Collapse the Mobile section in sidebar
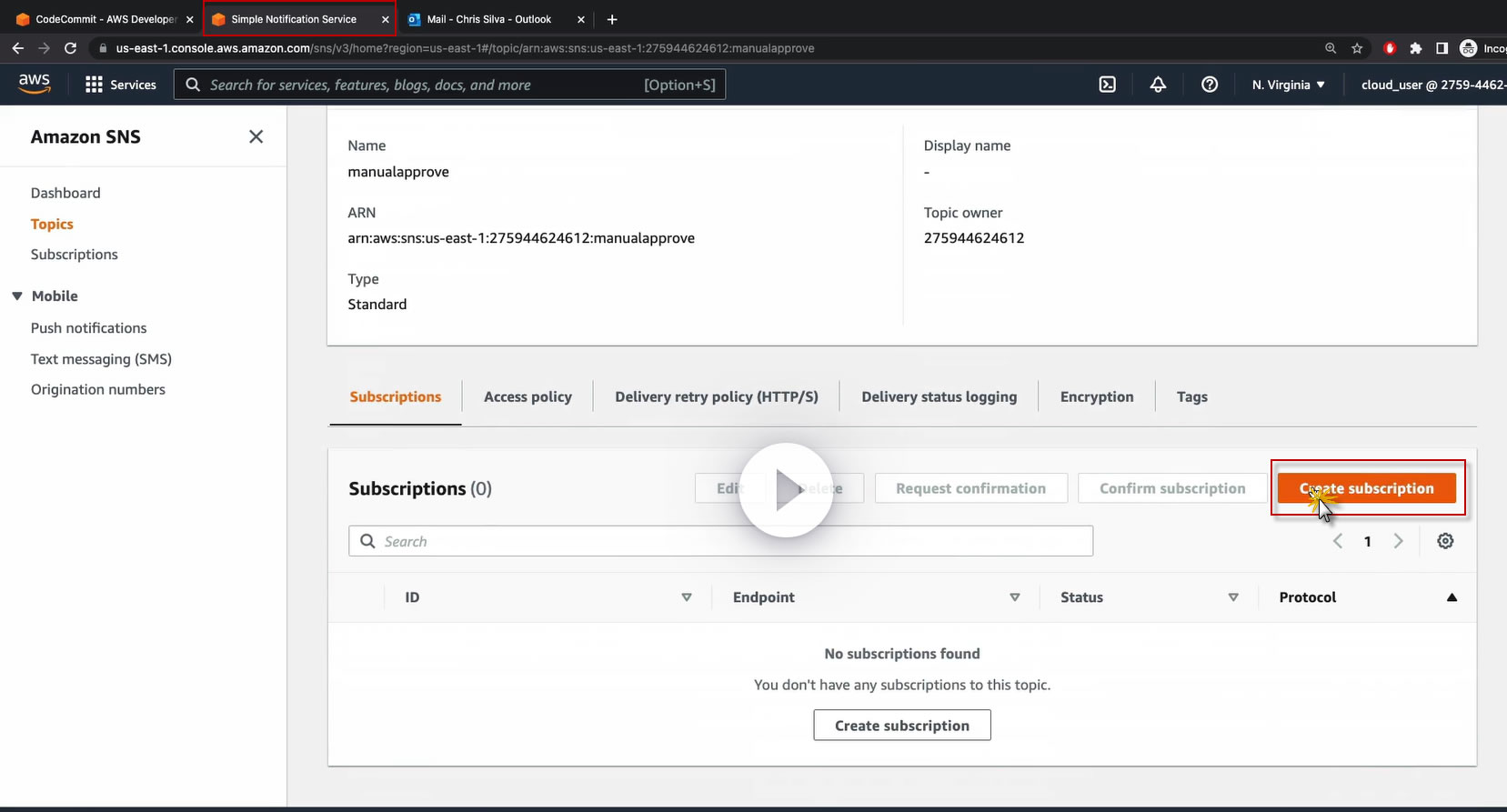The image size is (1507, 812). [x=17, y=296]
